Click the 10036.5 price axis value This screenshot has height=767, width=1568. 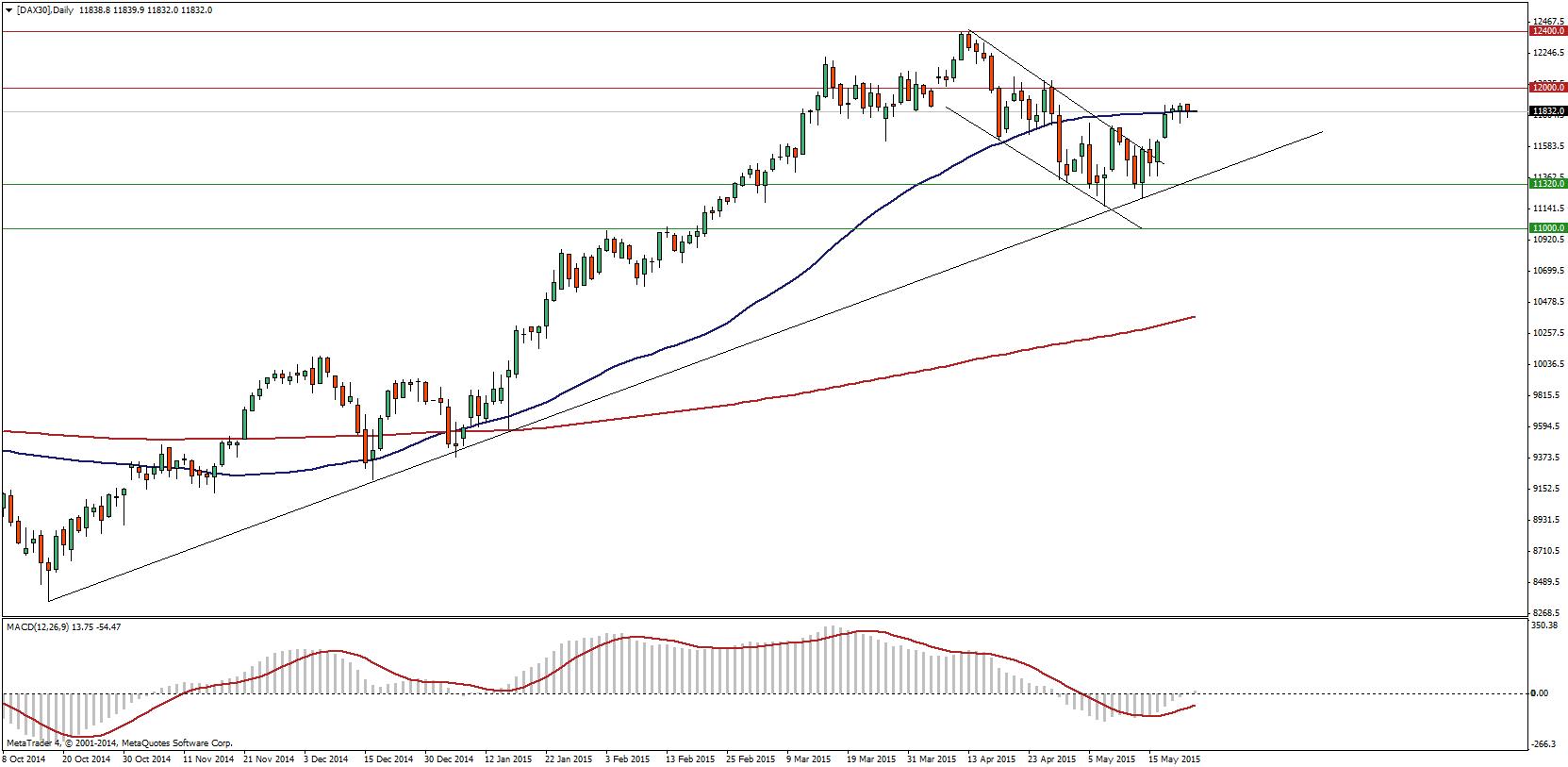(1550, 364)
